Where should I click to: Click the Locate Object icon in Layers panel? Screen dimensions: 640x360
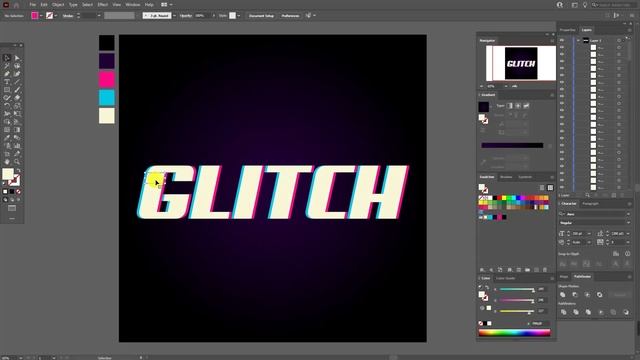pos(587,195)
